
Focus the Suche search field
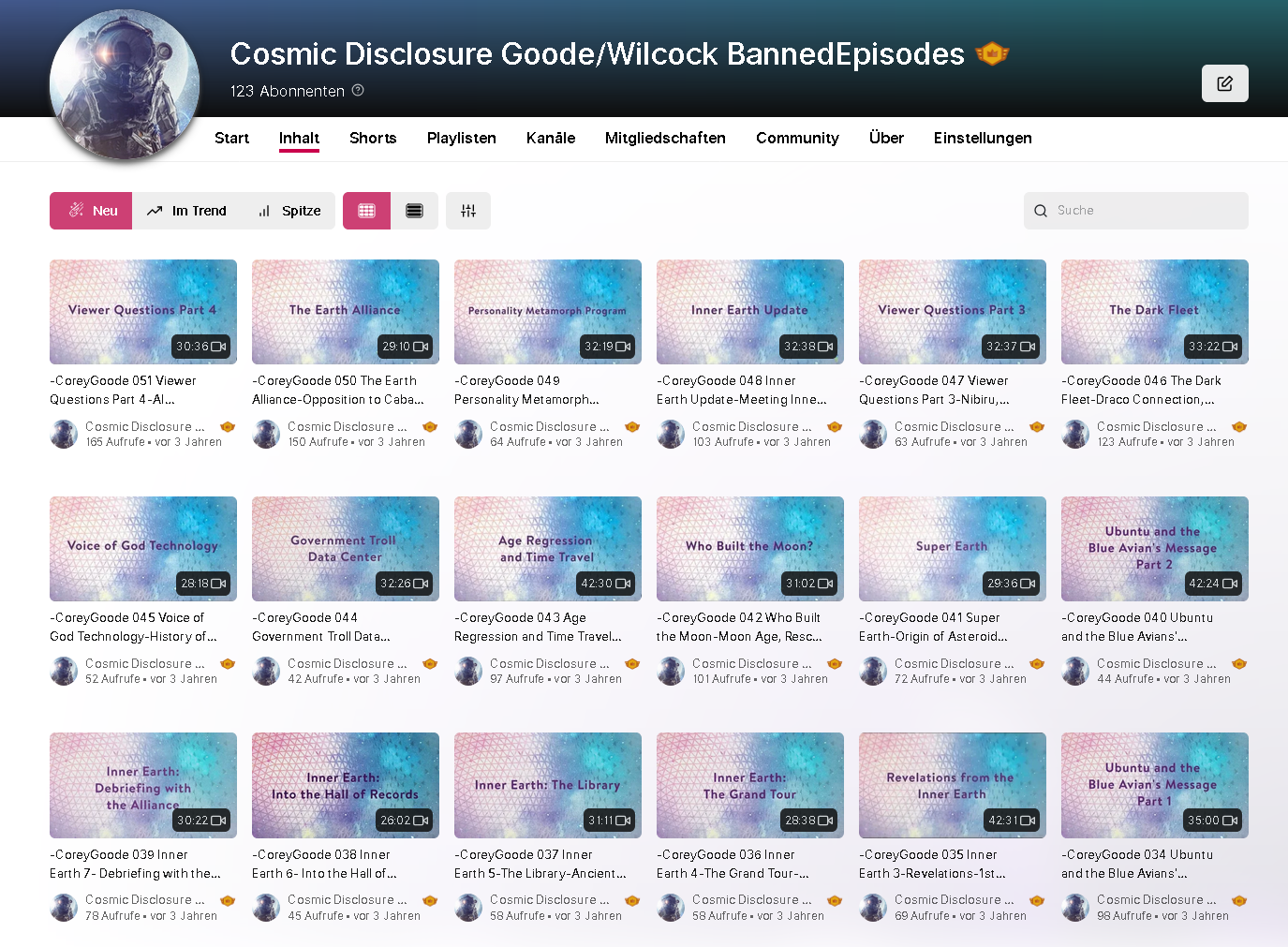click(1136, 211)
